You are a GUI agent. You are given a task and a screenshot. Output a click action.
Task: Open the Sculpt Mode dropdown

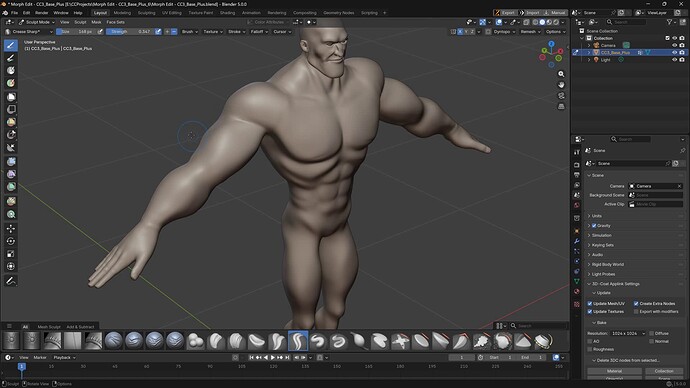(x=37, y=22)
